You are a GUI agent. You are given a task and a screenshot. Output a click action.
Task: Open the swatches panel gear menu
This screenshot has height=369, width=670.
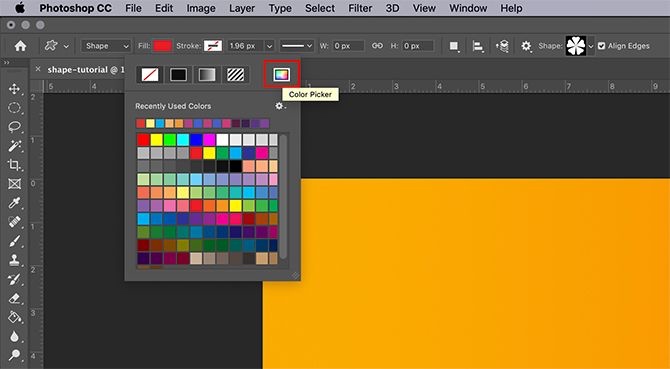pyautogui.click(x=280, y=106)
